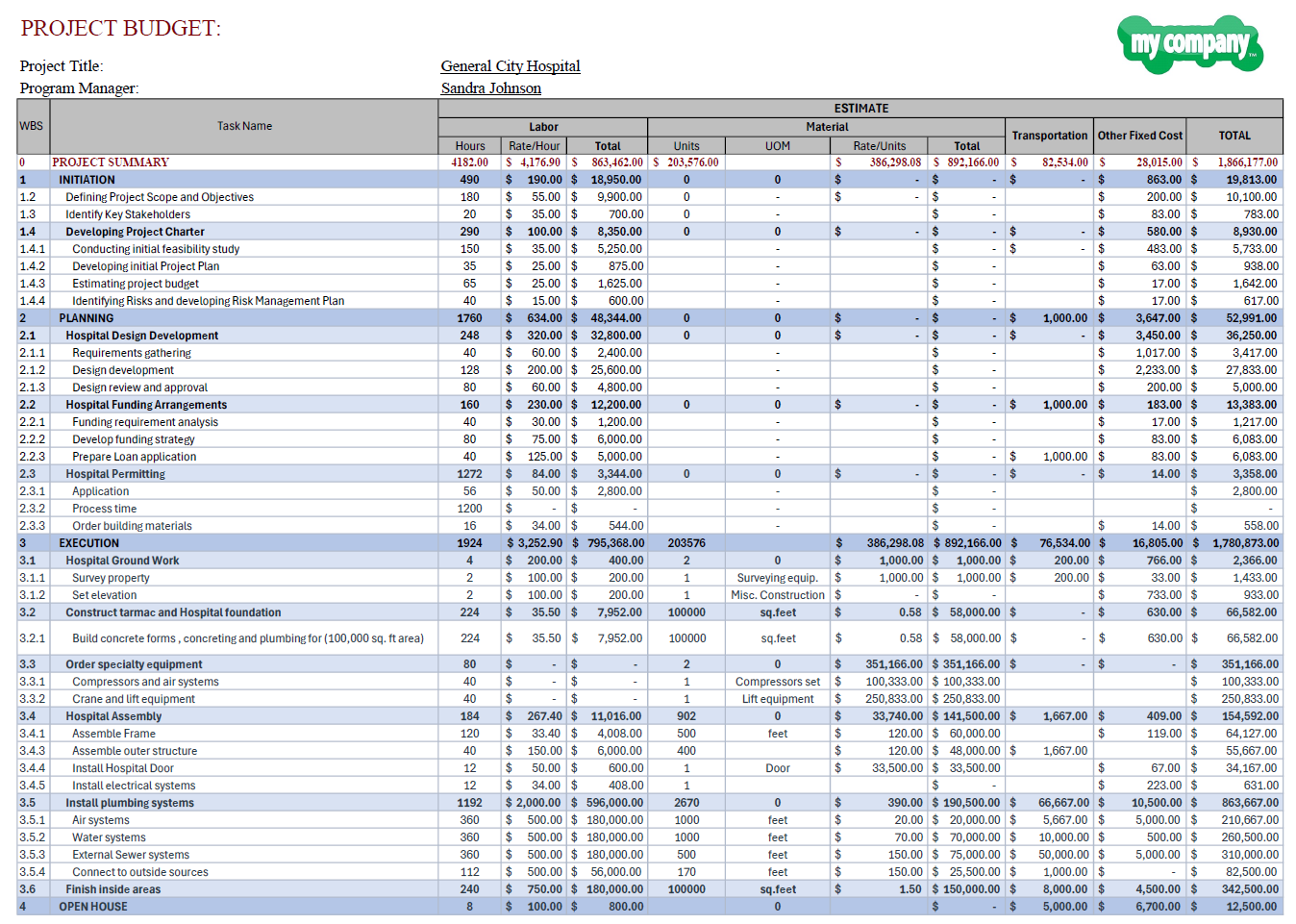Select Build concrete forms task row
The image size is (1296, 924).
[248, 638]
